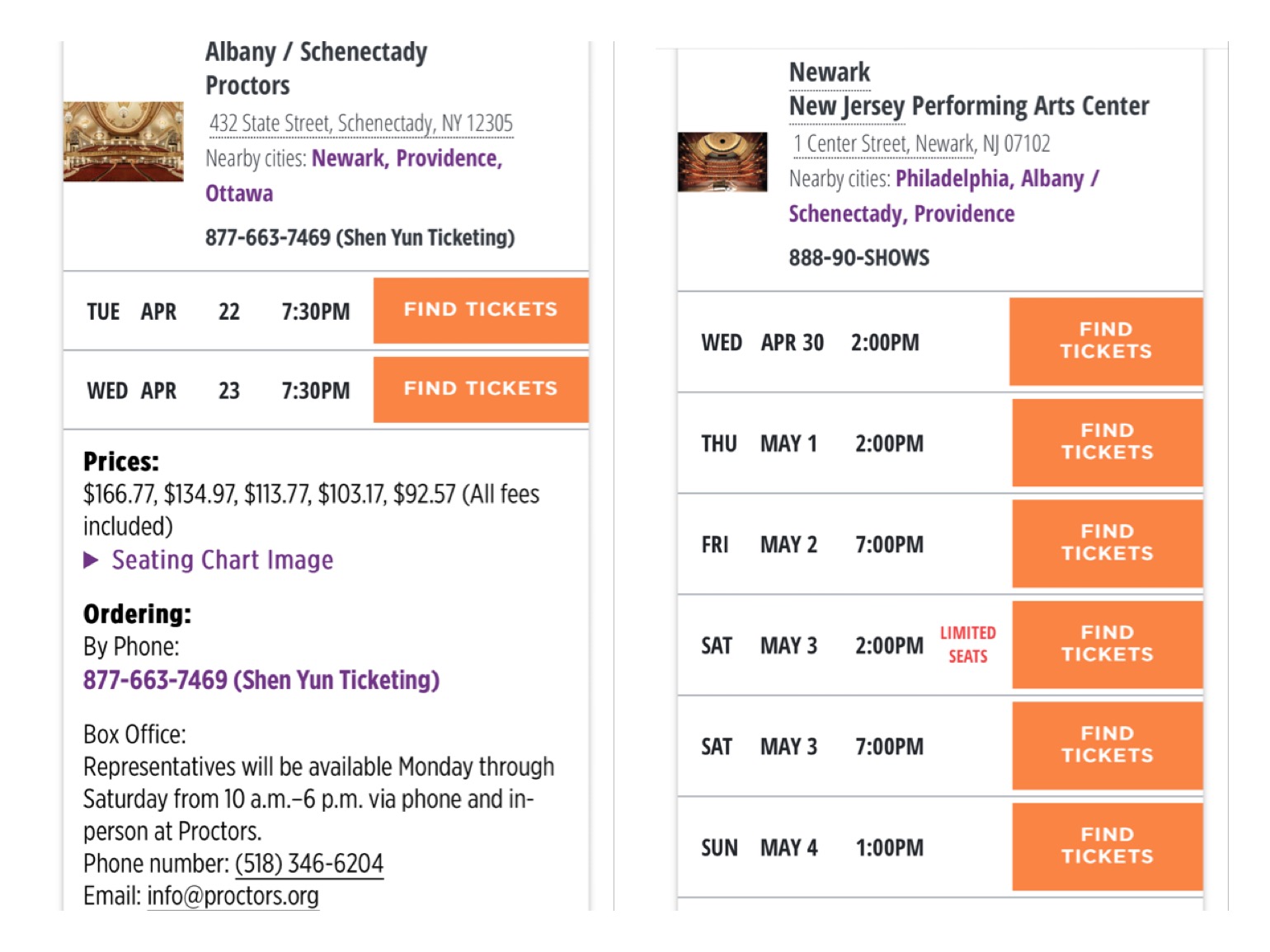Go to nearby city Ottawa
This screenshot has width=1270, height=952.
click(x=239, y=194)
